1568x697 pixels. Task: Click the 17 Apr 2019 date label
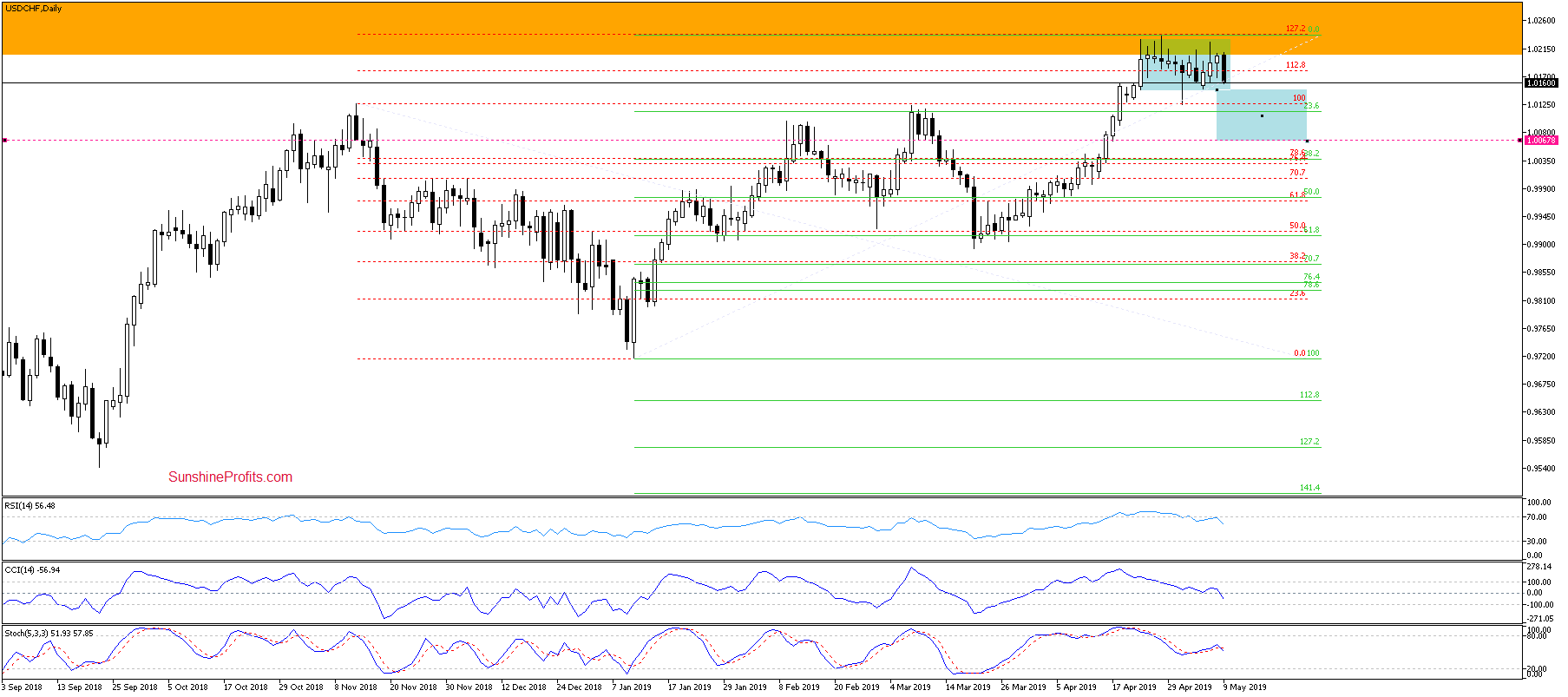[1134, 687]
